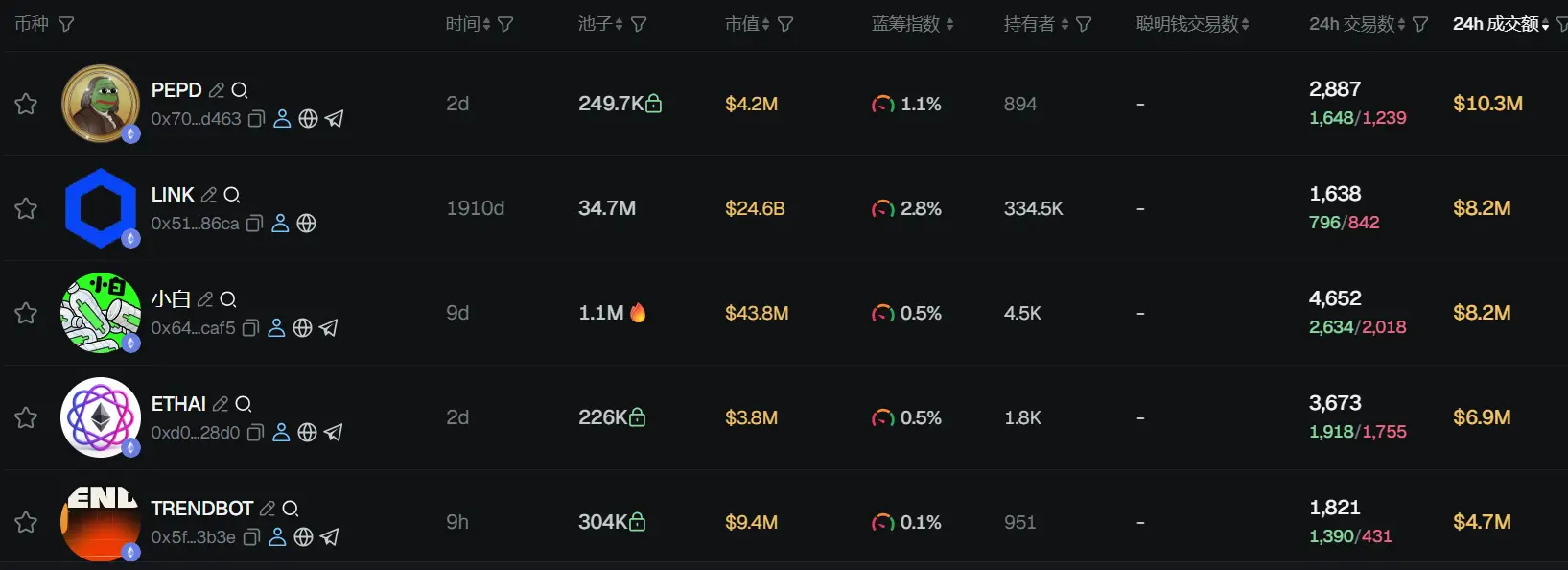Open the LINK token website globe icon

pyautogui.click(x=306, y=224)
